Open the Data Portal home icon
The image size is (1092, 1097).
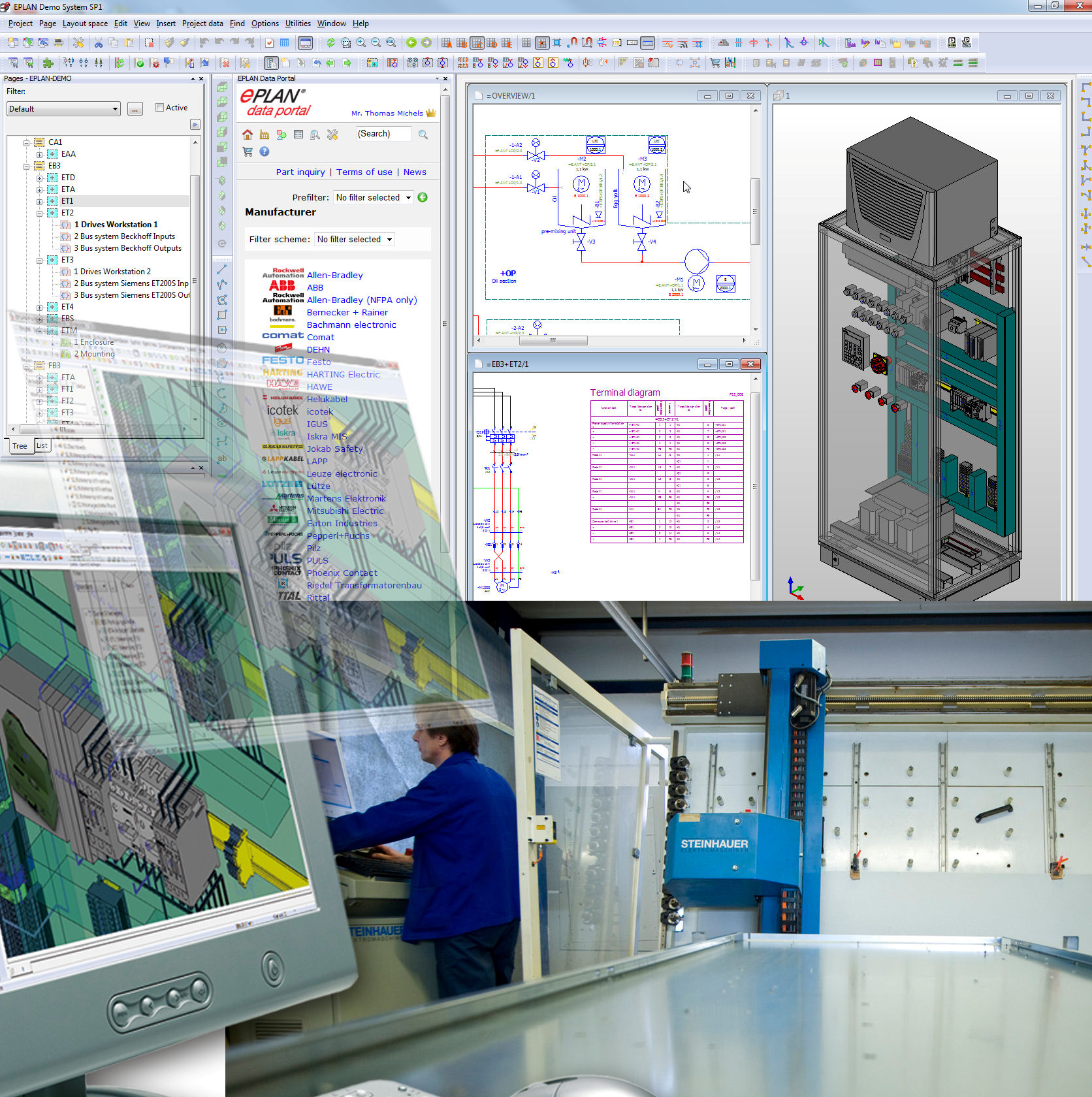pyautogui.click(x=248, y=135)
